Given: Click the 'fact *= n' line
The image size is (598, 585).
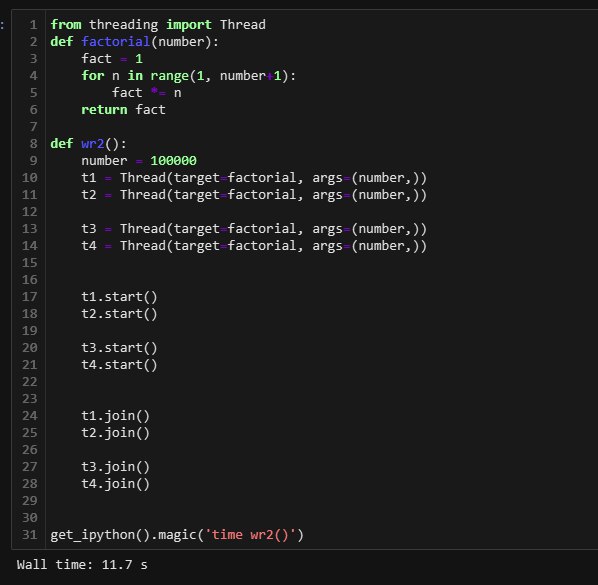Looking at the screenshot, I should click(147, 93).
